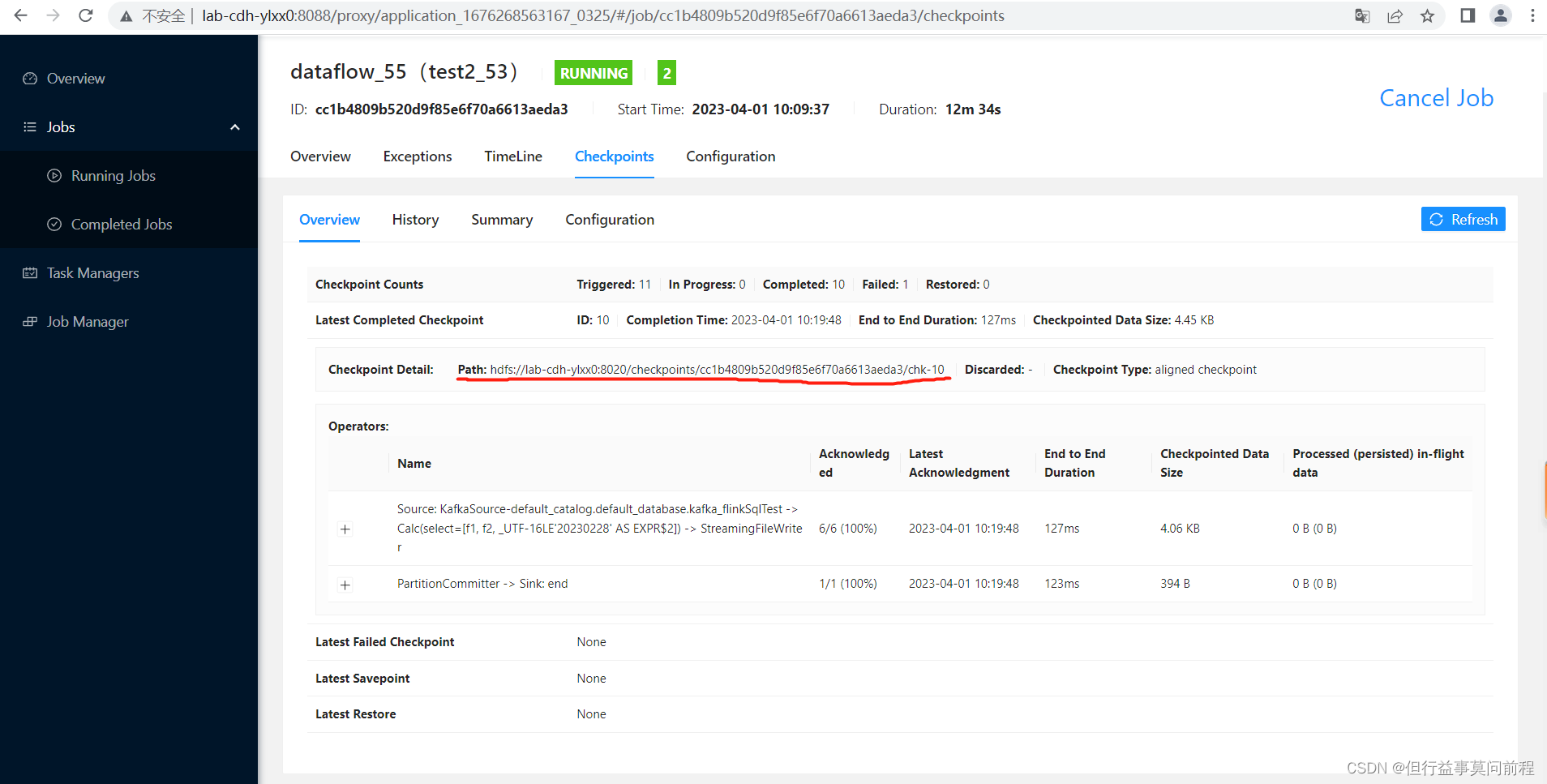1547x784 pixels.
Task: Click the not-secure warning triangle icon
Action: click(126, 16)
